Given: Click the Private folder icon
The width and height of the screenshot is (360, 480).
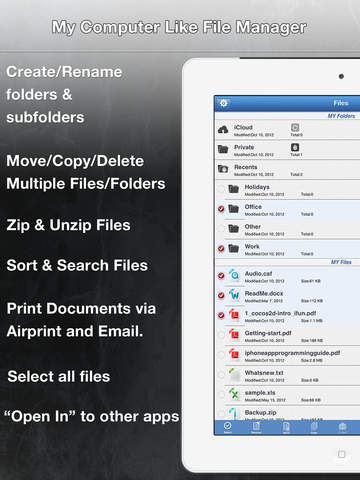Looking at the screenshot, I should 223,149.
